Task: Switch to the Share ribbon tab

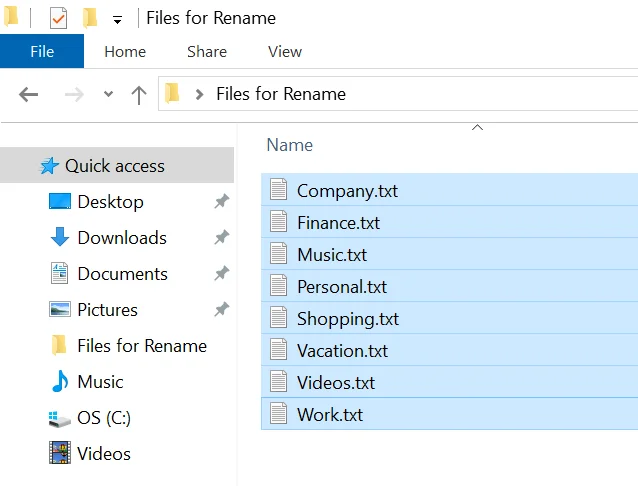Action: tap(206, 52)
